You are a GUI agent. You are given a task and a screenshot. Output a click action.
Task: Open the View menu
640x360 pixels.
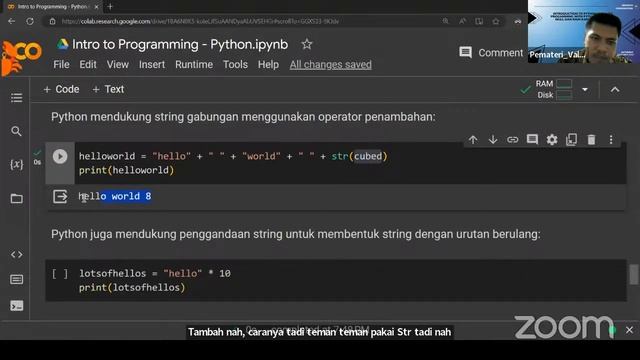pos(118,64)
